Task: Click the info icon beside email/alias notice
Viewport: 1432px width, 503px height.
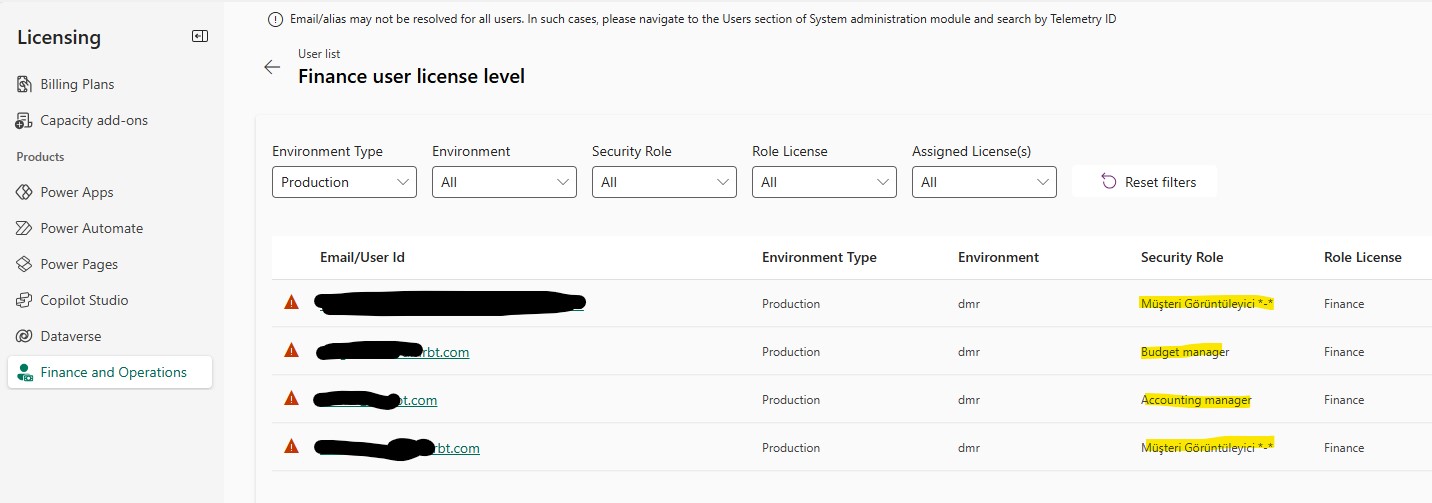Action: click(x=275, y=19)
